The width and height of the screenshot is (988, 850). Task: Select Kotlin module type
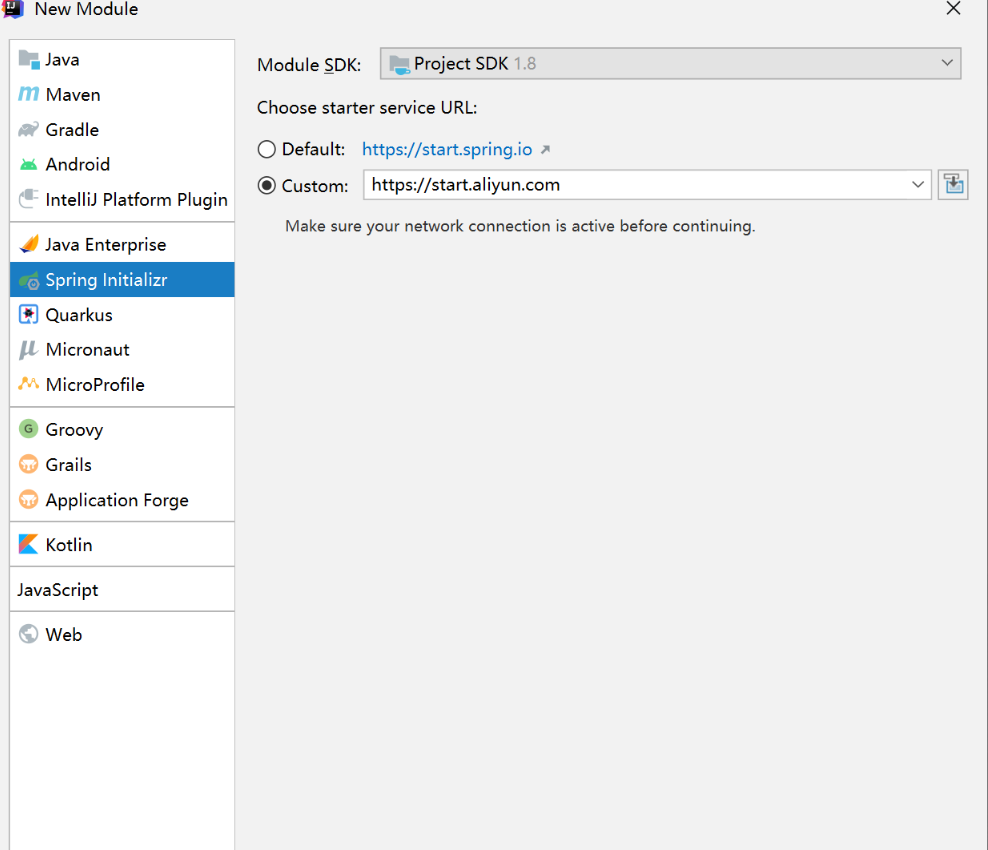click(x=122, y=544)
